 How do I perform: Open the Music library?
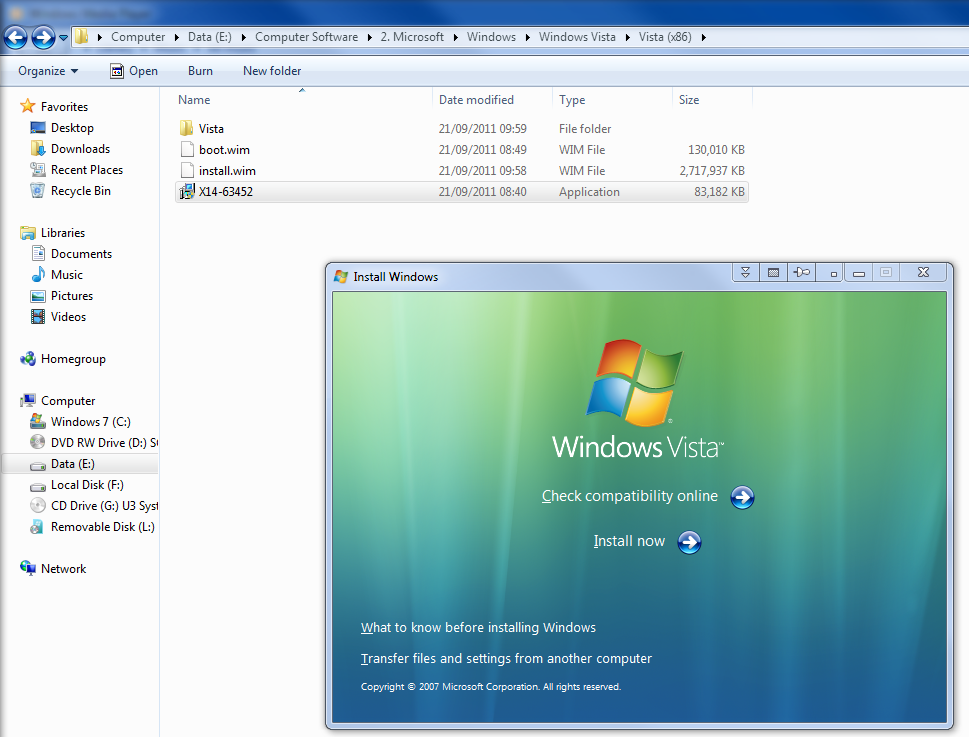pyautogui.click(x=67, y=275)
